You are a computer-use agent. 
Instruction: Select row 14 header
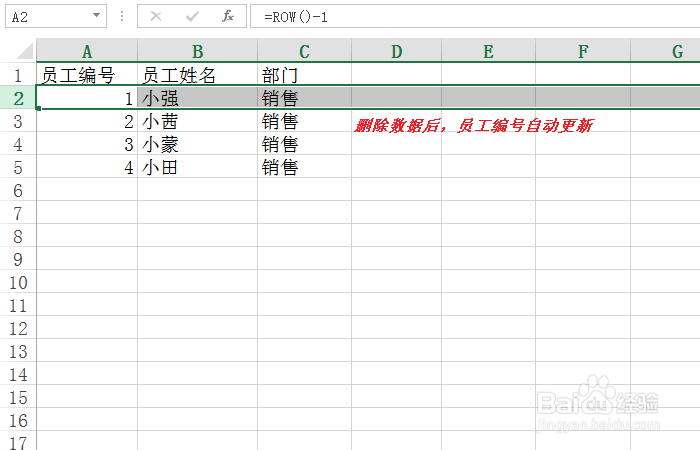(18, 375)
